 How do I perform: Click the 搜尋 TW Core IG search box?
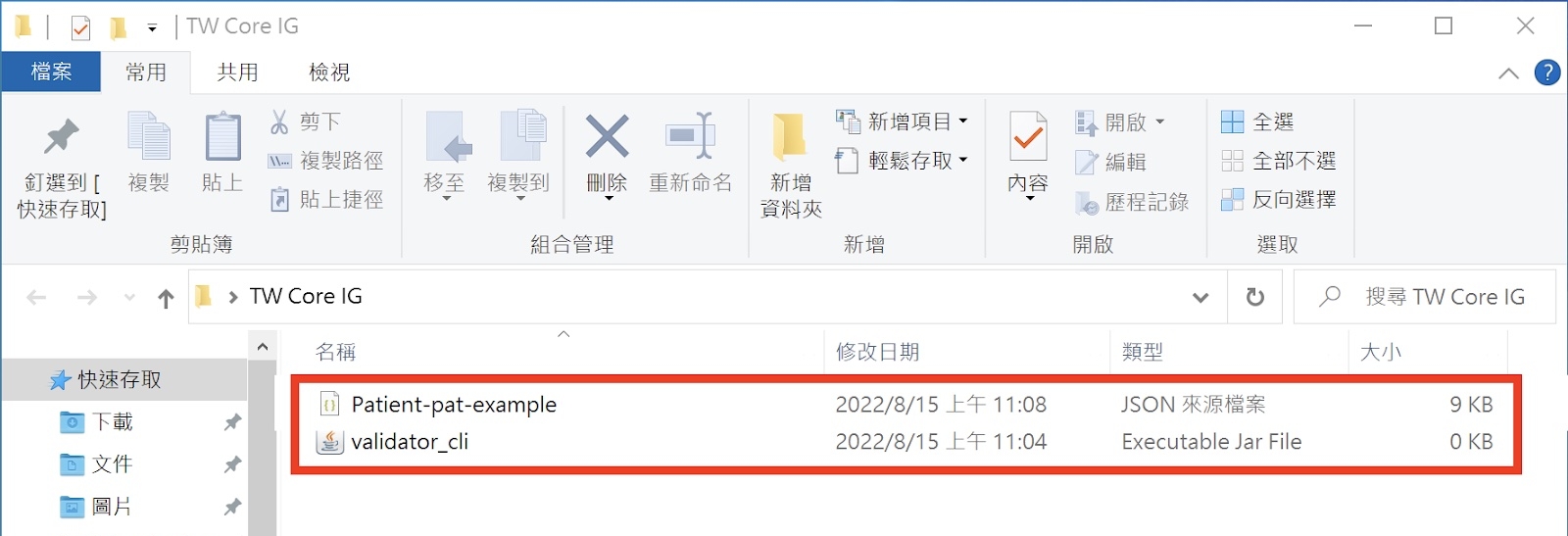1425,297
